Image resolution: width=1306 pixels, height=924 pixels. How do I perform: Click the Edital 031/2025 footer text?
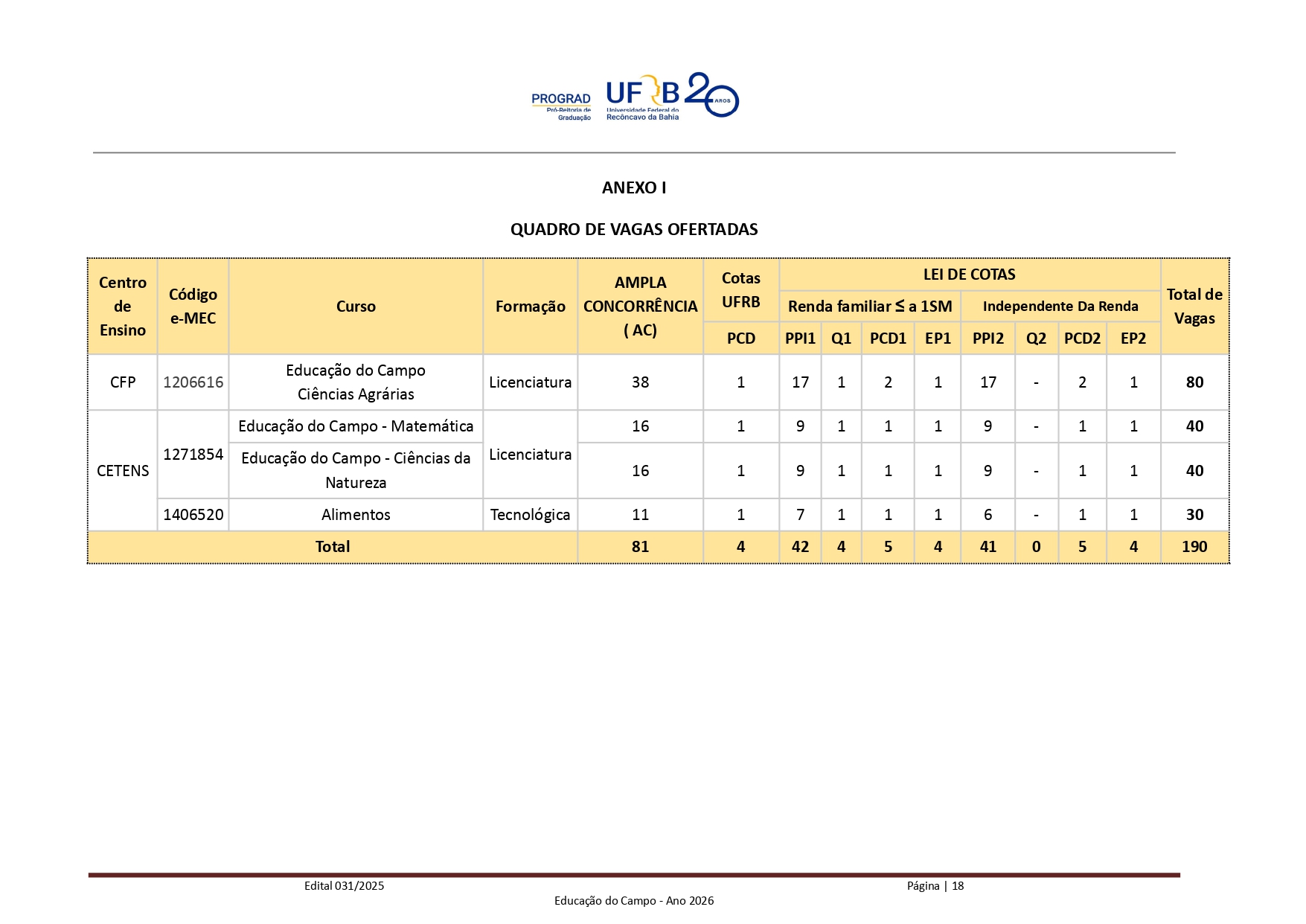(344, 886)
